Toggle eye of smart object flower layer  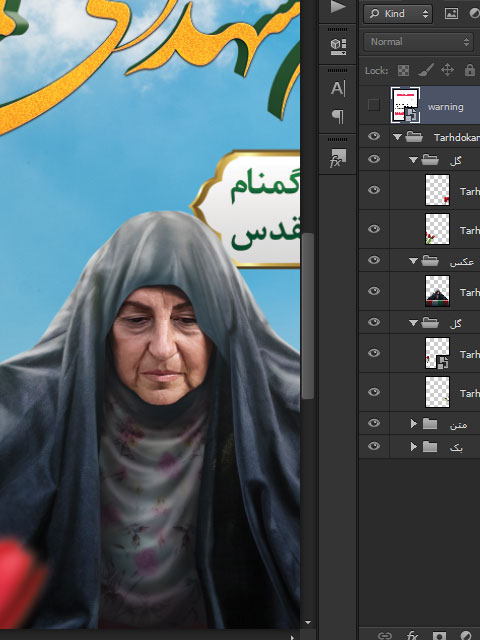click(374, 353)
